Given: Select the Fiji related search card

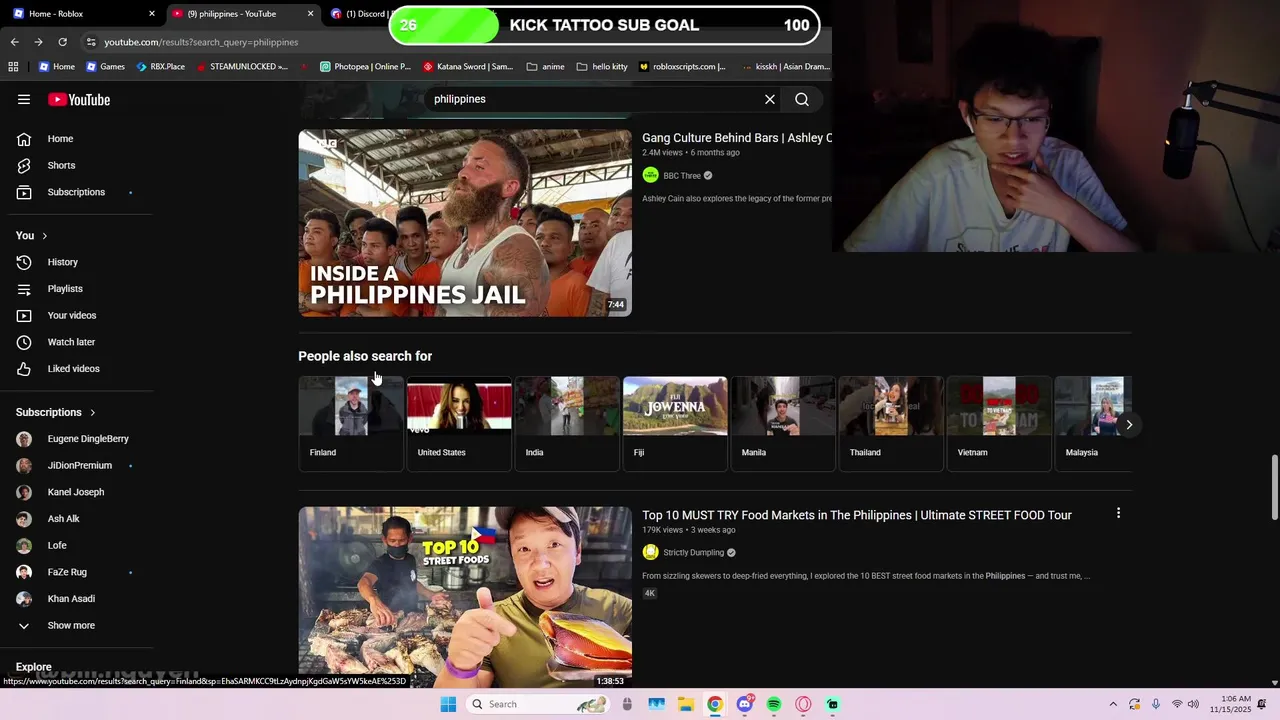Looking at the screenshot, I should [675, 423].
